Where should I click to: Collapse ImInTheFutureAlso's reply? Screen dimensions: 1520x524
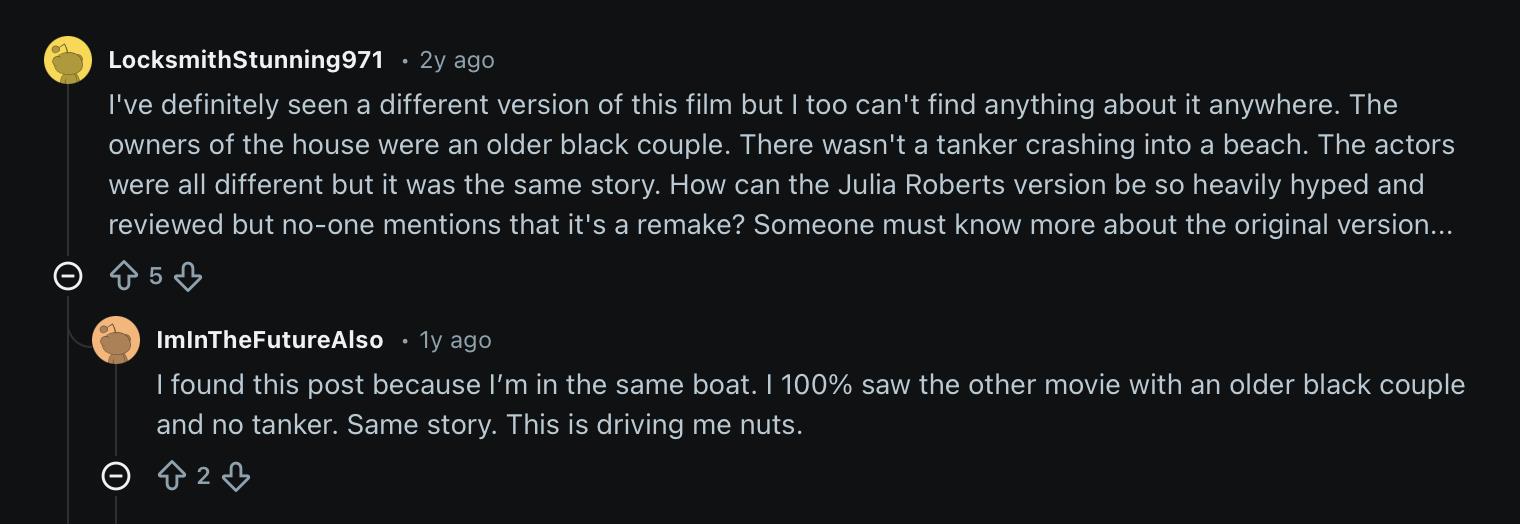pyautogui.click(x=116, y=476)
